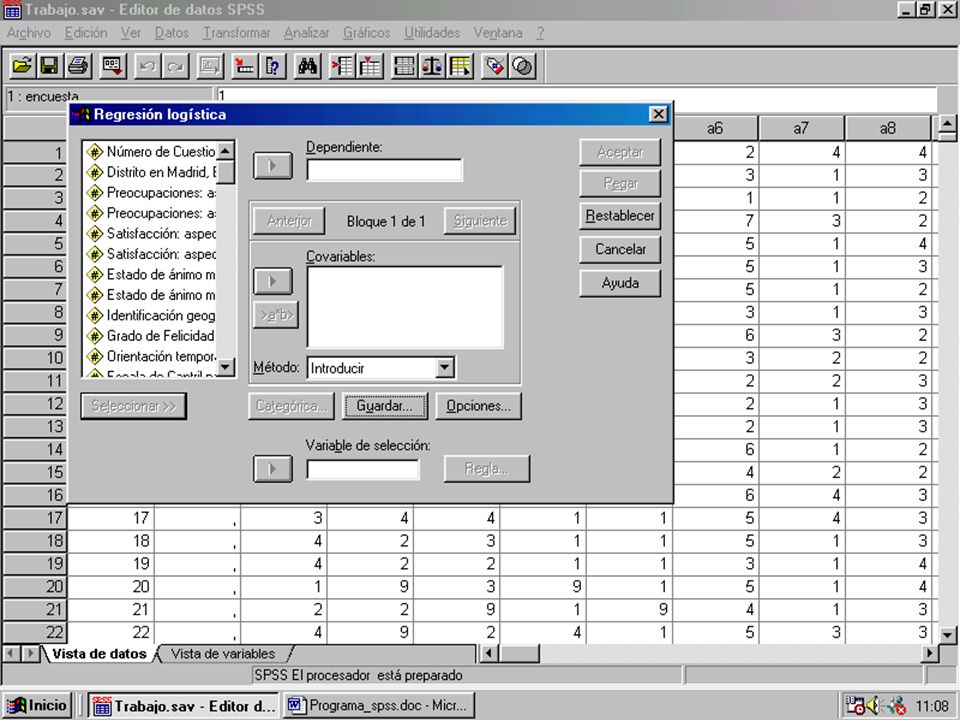Click the arrow button beside Covariables
This screenshot has width=960, height=720.
point(273,281)
